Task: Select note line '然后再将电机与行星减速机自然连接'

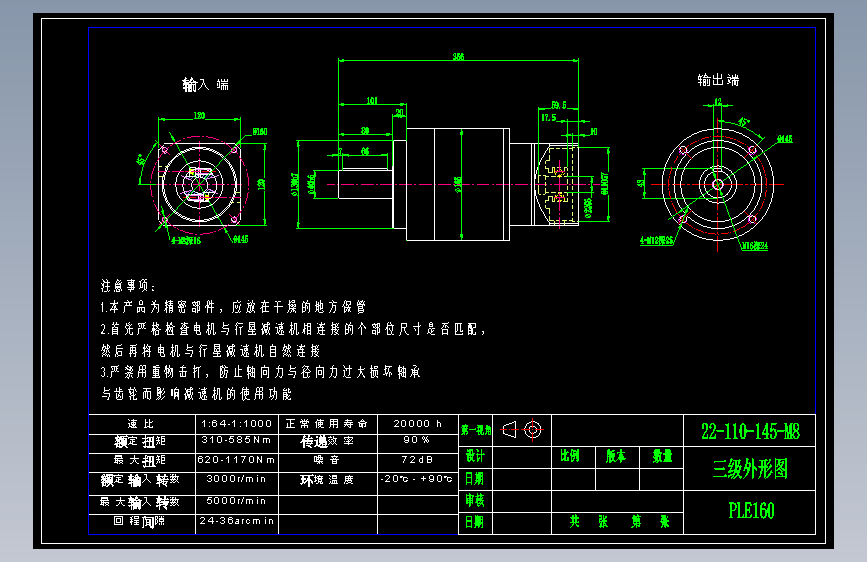Action: (x=211, y=351)
